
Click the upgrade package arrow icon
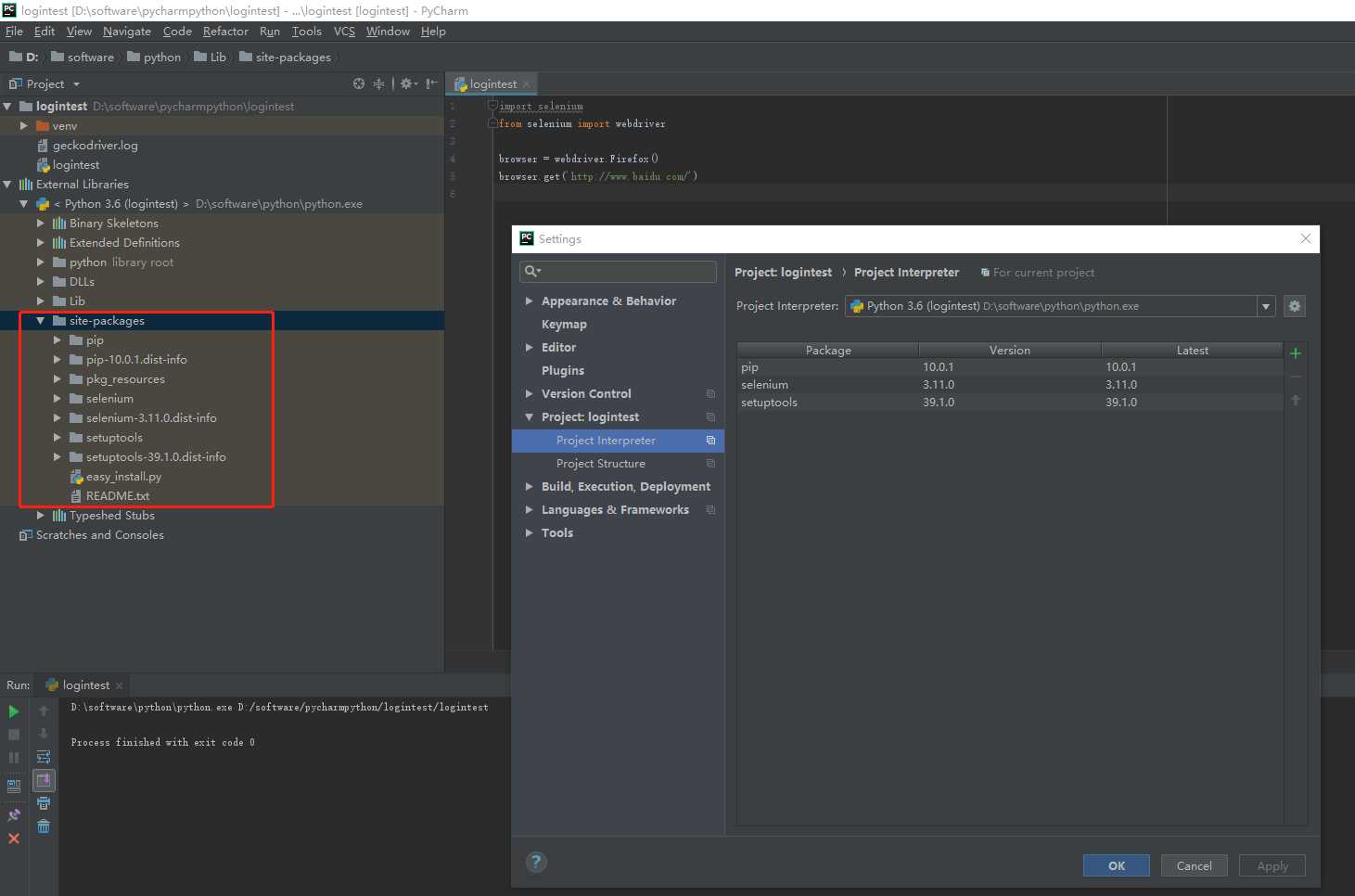point(1296,400)
